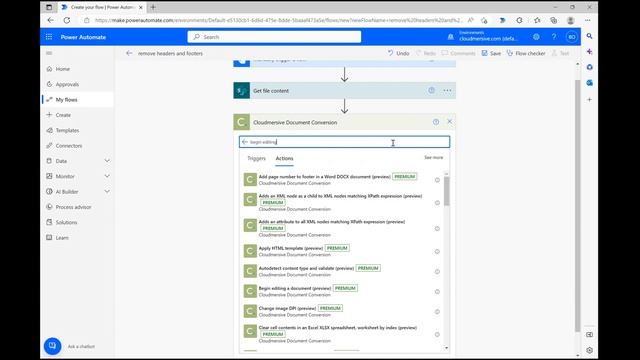Open the help question mark in the header
640x360 pixels.
click(x=554, y=37)
